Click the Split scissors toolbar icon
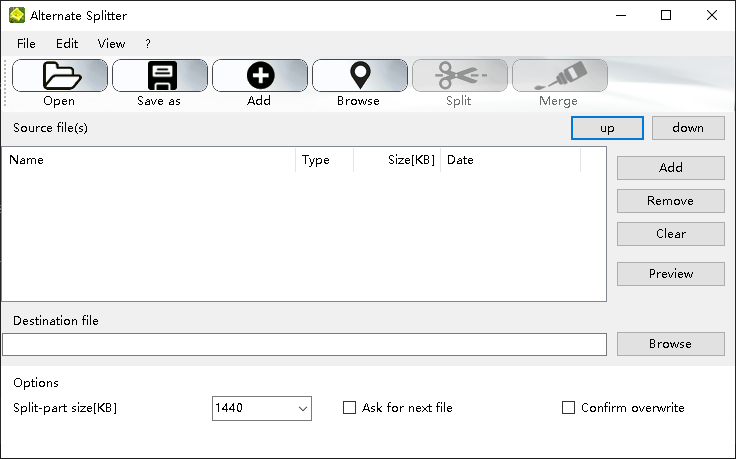736x459 pixels. 459,76
